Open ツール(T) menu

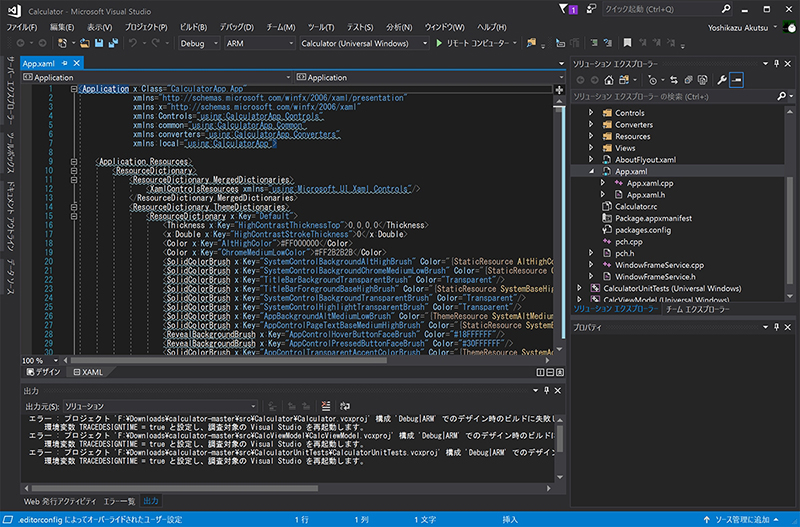(320, 27)
